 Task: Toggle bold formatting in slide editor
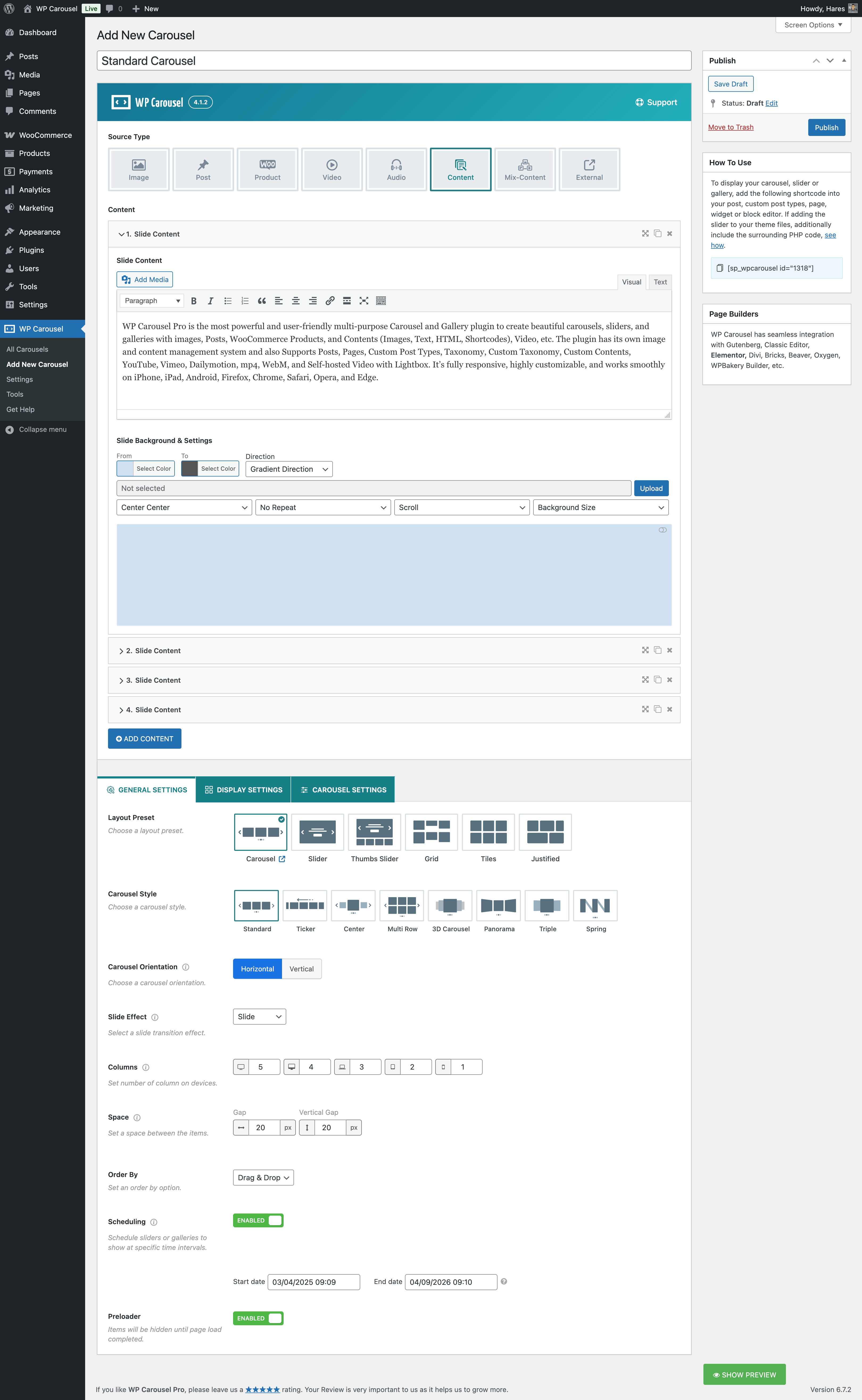194,301
